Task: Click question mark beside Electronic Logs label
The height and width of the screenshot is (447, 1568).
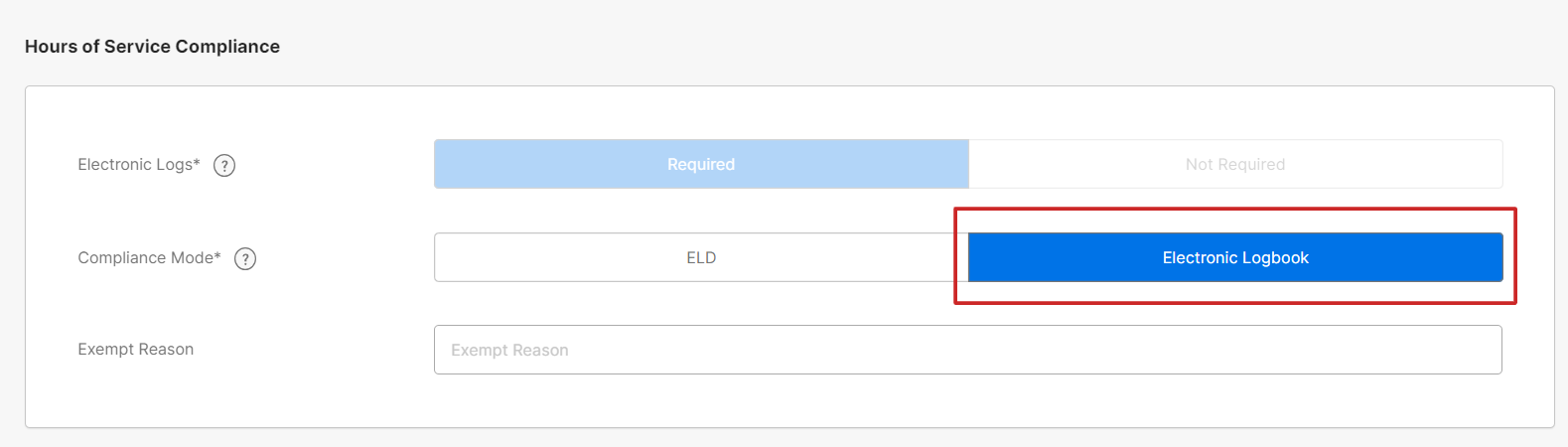Action: [x=224, y=165]
